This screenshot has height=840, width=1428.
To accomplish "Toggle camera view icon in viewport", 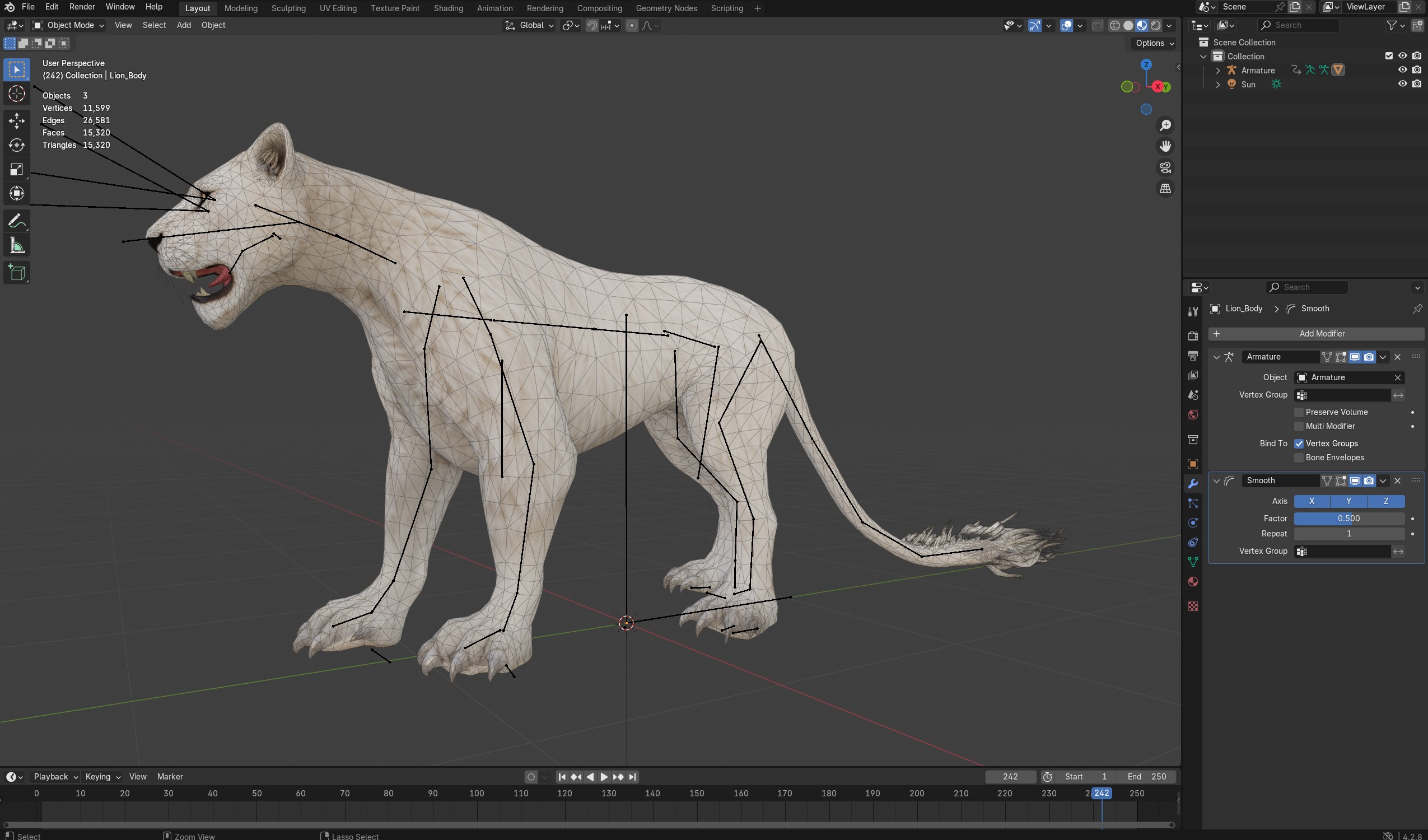I will tap(1165, 167).
